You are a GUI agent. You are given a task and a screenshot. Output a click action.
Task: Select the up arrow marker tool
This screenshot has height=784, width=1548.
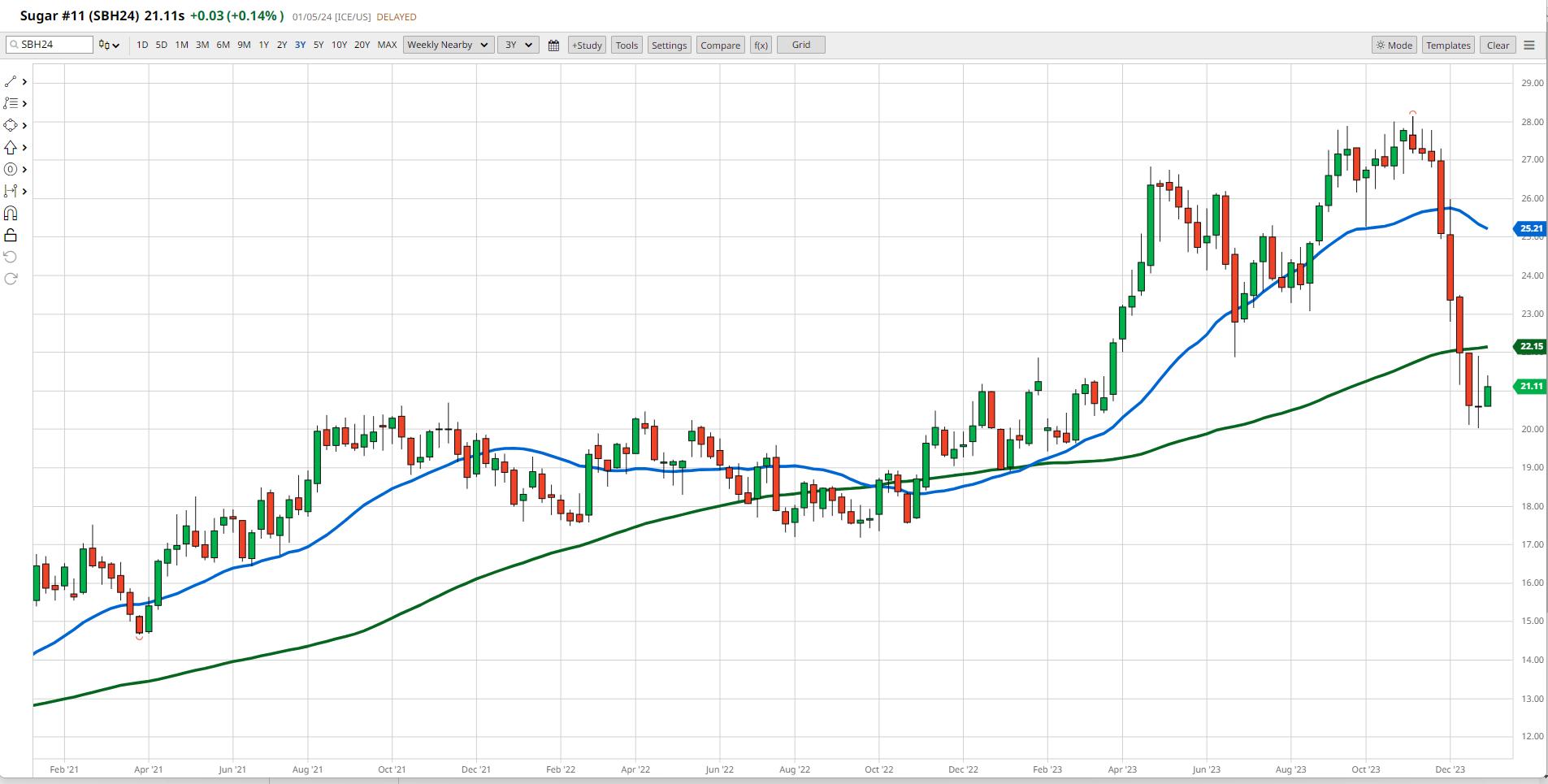coord(11,148)
